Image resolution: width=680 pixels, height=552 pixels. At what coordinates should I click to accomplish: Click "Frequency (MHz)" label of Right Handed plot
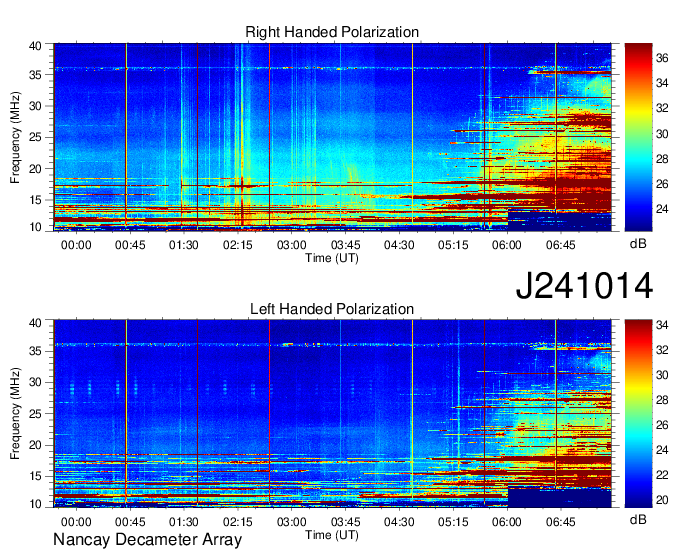click(15, 137)
